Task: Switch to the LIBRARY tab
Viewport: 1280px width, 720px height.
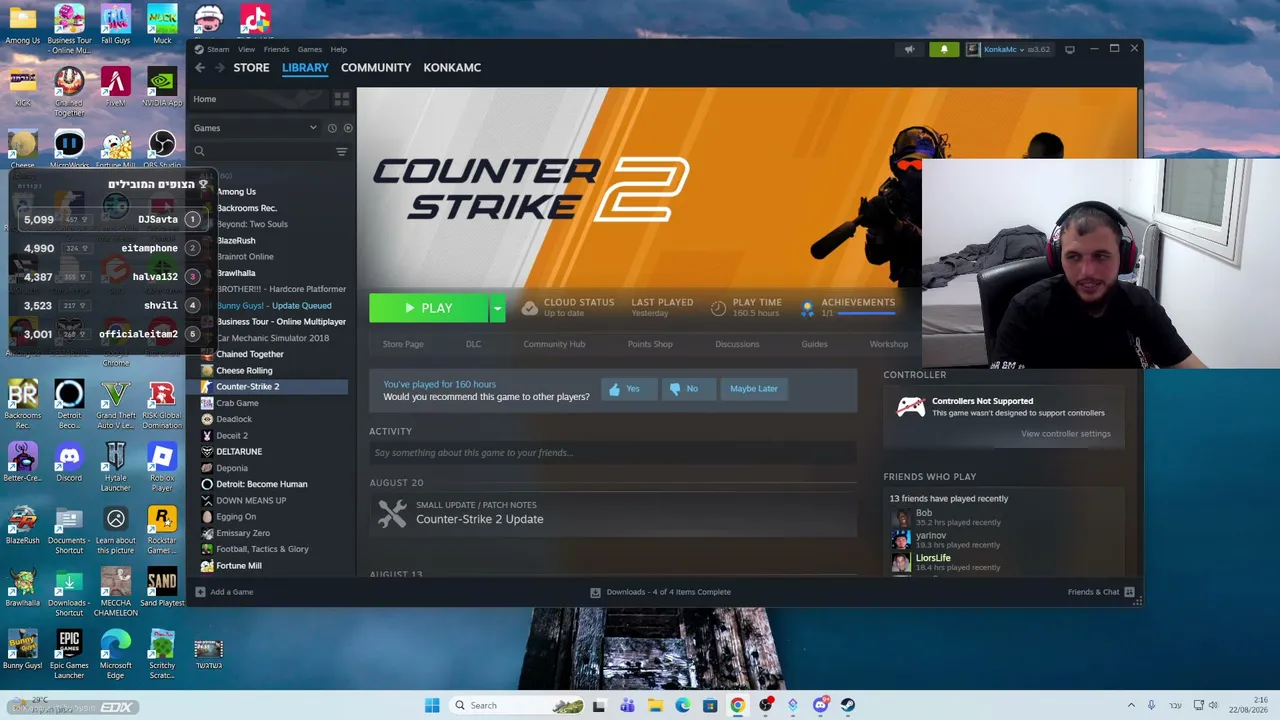Action: coord(305,67)
